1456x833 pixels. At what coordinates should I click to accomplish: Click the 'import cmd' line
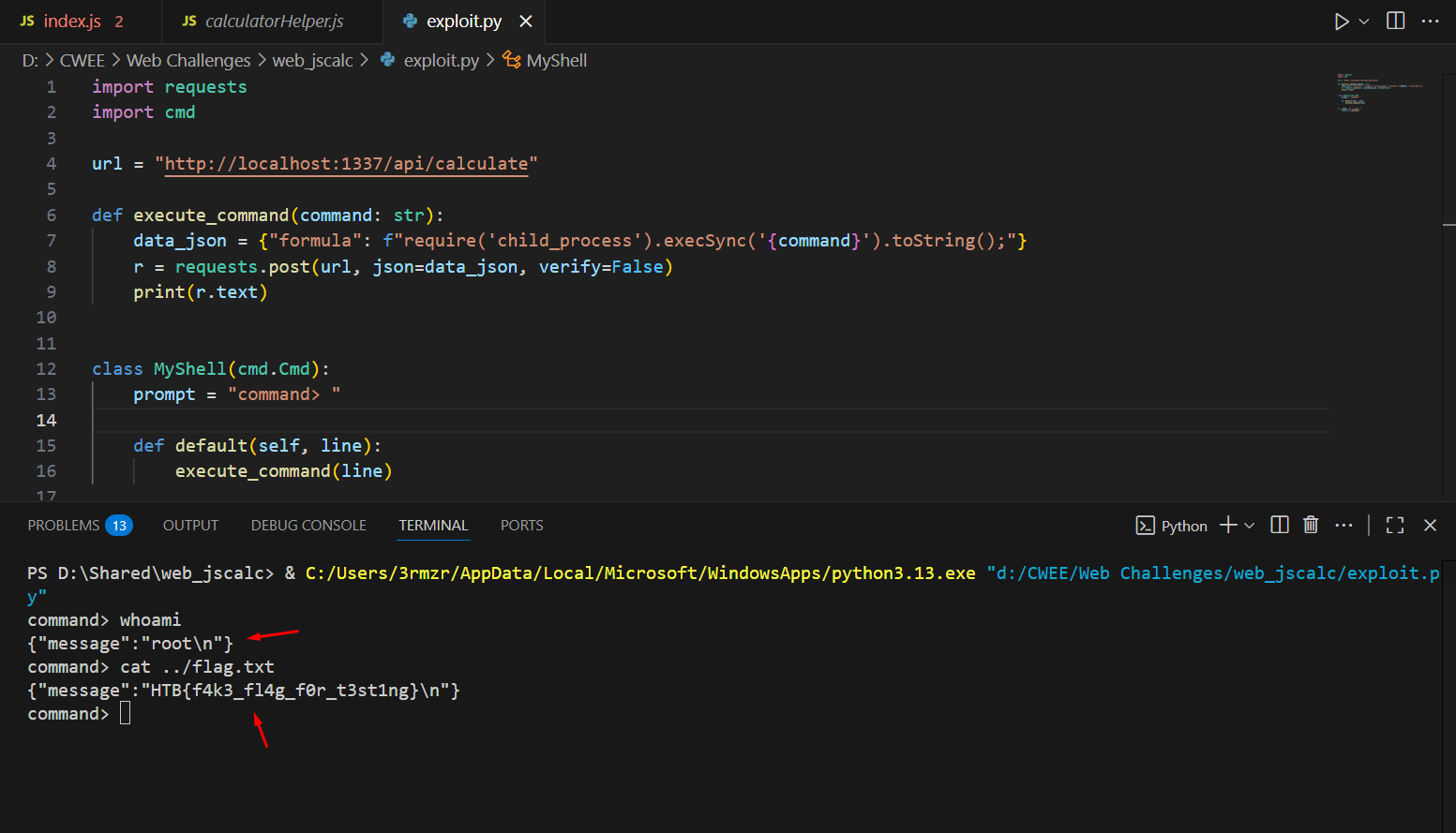pos(143,112)
